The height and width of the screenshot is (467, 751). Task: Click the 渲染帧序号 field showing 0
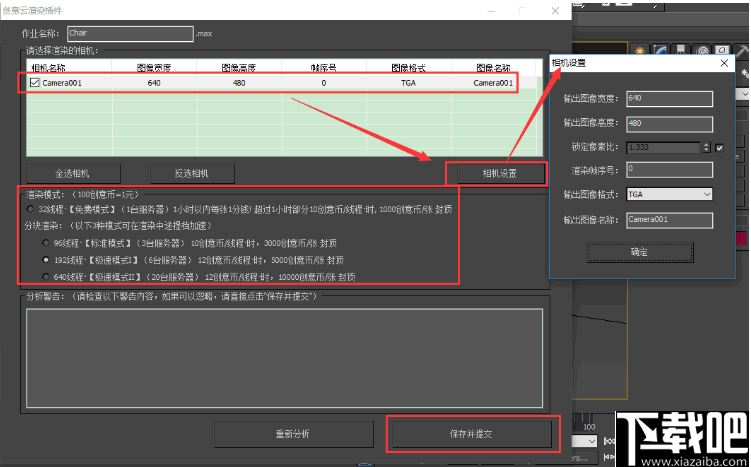(669, 170)
